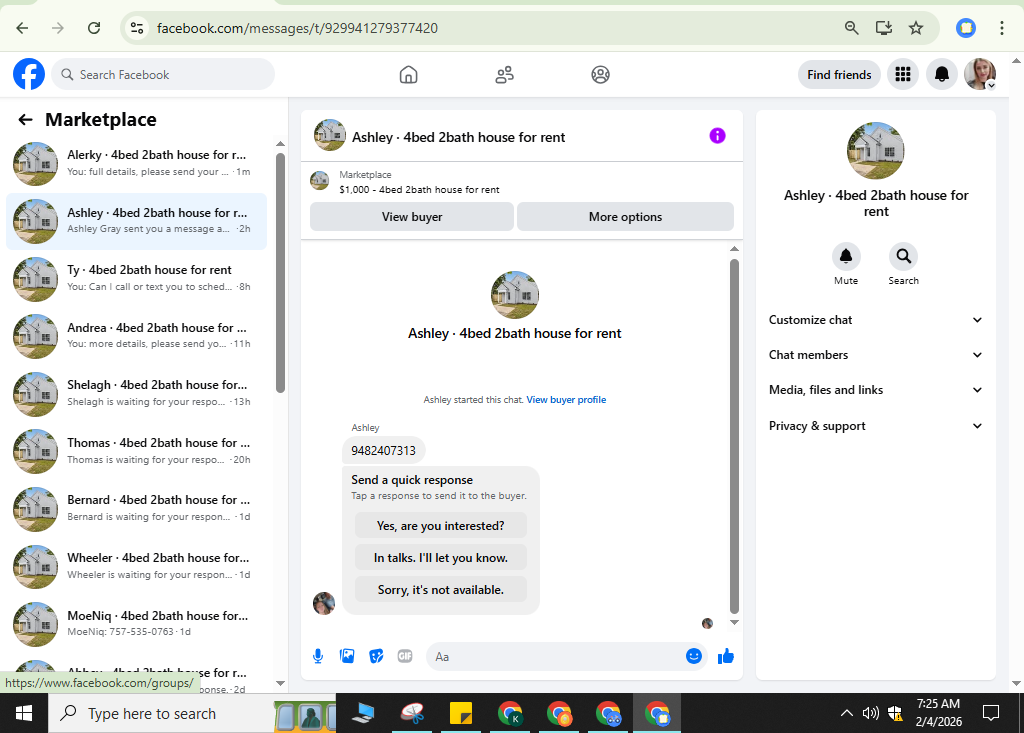
Task: Mute the Ashley conversation
Action: pos(846,256)
